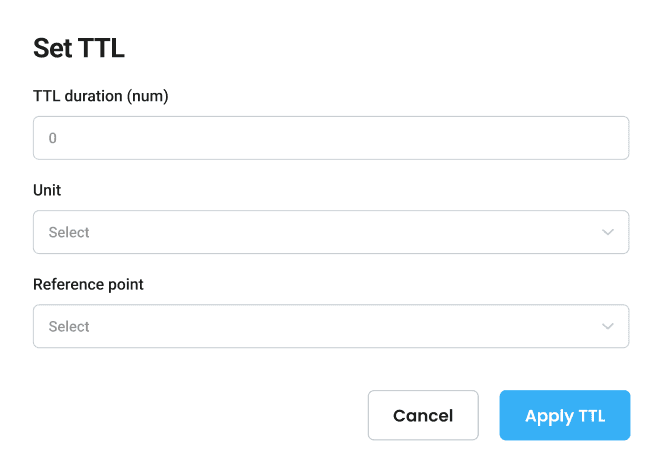Click 'Select' placeholder text in Unit combo box

[x=69, y=232]
